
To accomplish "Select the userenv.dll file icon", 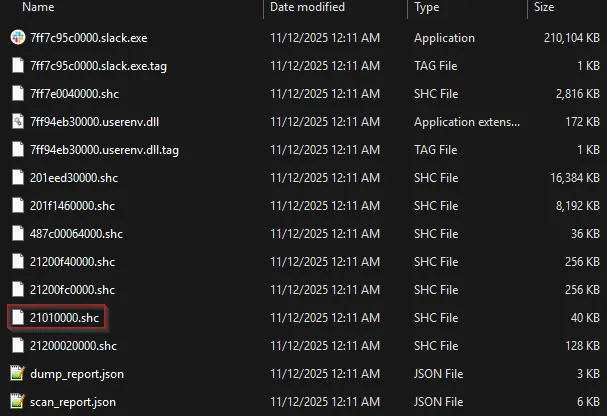I will (17, 121).
